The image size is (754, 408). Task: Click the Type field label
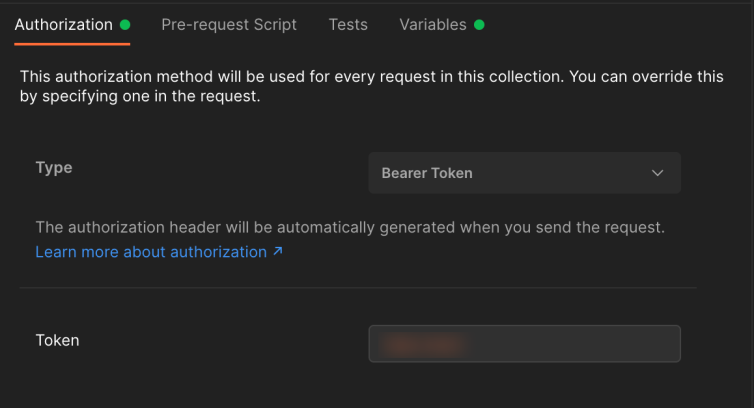(54, 167)
